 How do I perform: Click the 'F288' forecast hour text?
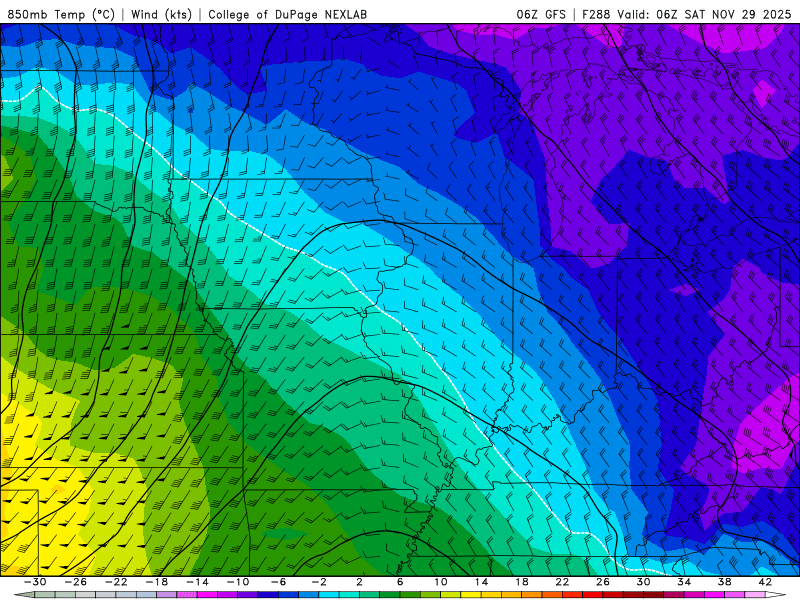pos(596,14)
